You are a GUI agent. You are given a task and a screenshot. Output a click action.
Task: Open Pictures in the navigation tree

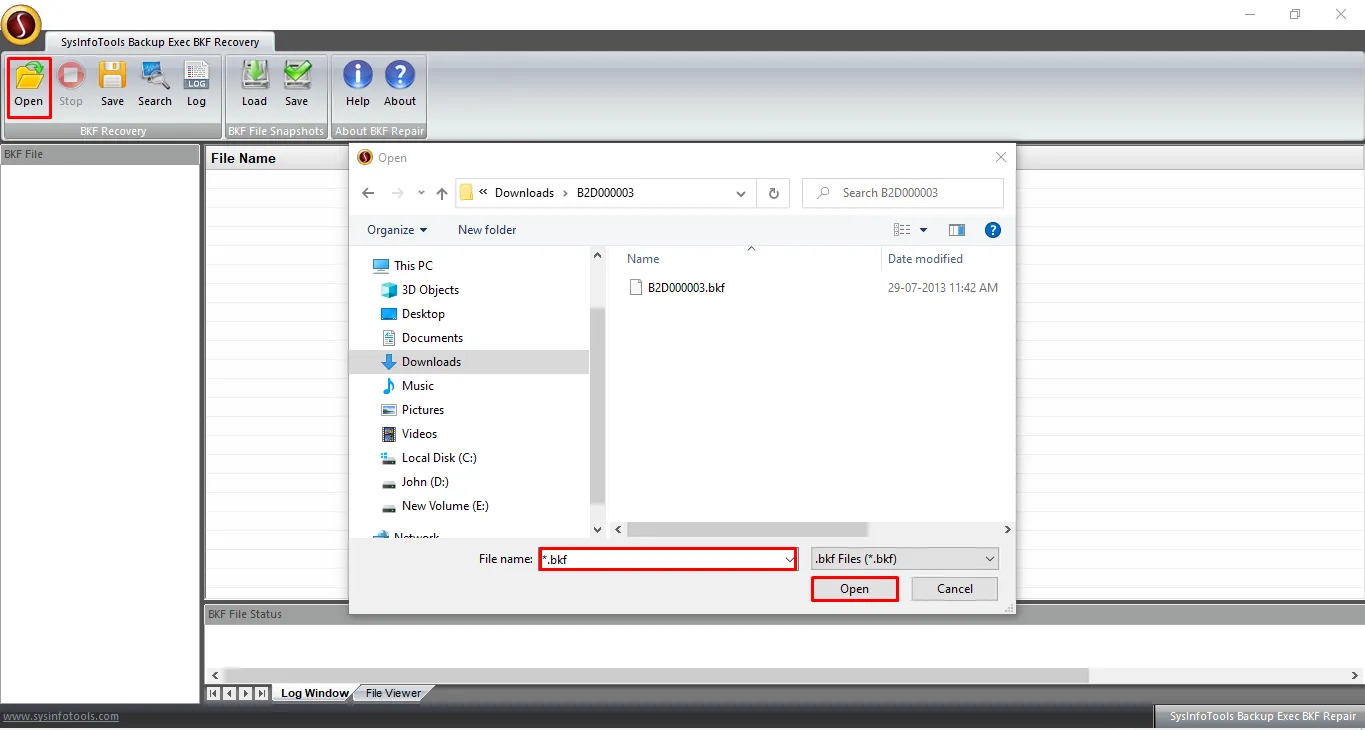pos(413,410)
